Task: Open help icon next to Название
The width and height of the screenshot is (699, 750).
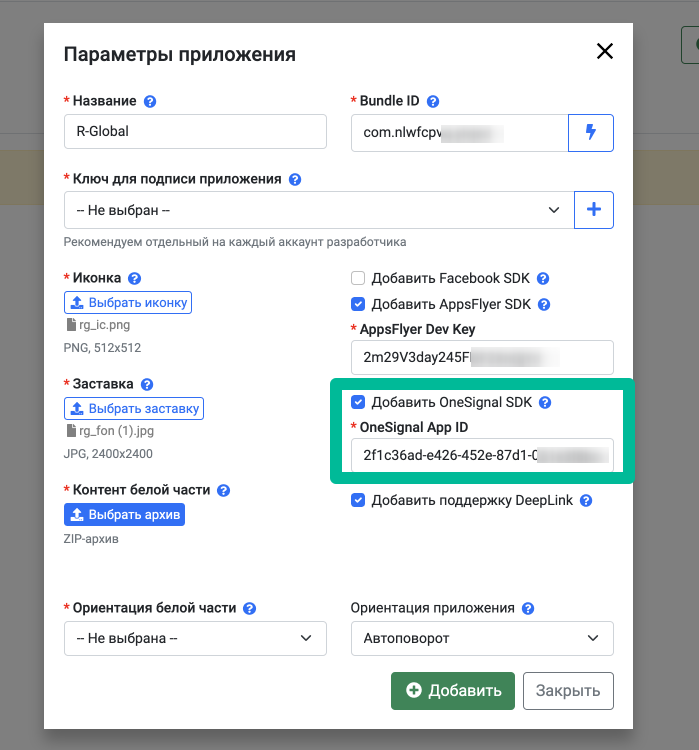Action: pos(150,101)
